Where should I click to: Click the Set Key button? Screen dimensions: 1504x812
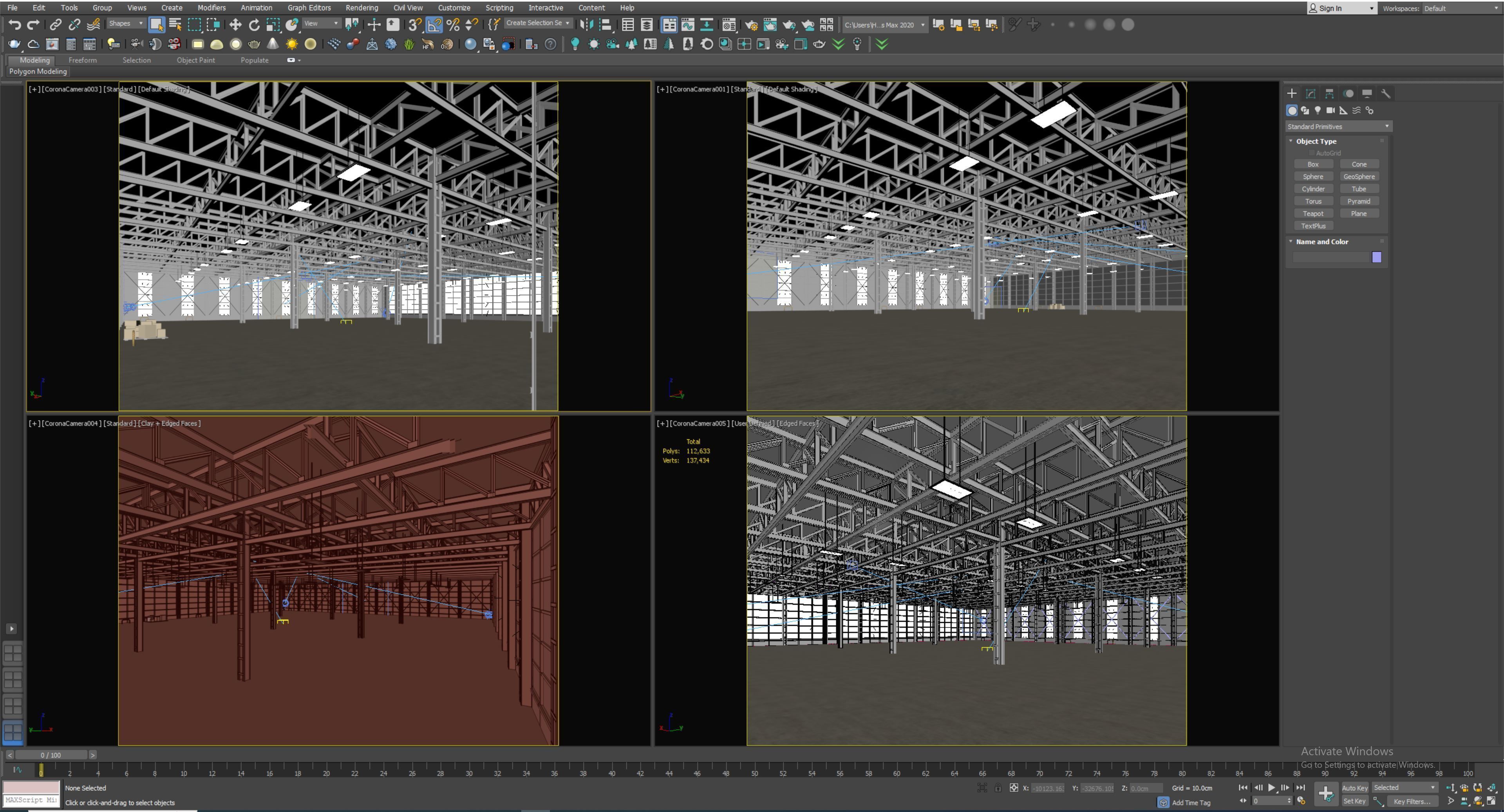[x=1354, y=801]
